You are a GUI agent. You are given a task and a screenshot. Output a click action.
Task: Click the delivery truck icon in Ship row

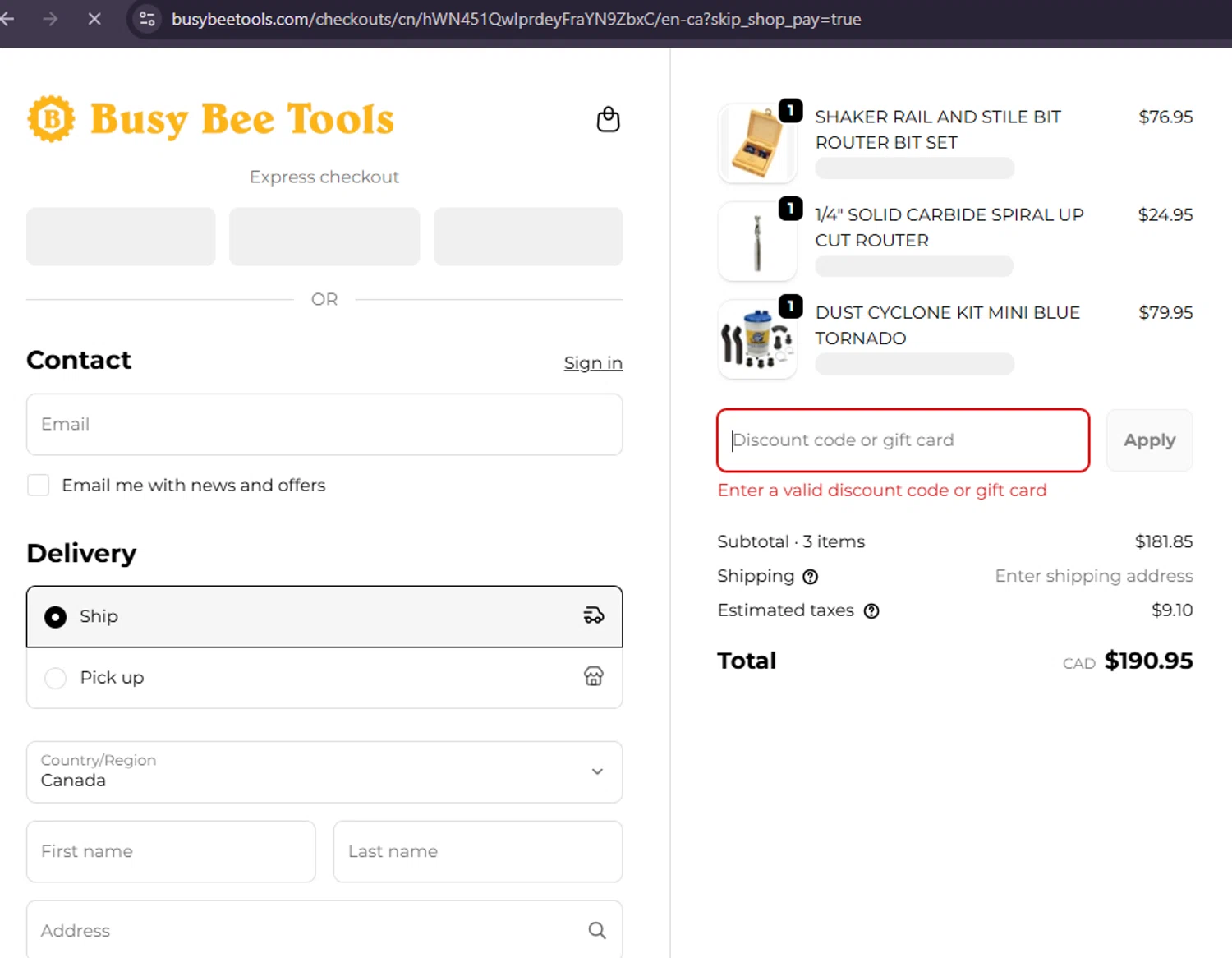[x=594, y=615]
